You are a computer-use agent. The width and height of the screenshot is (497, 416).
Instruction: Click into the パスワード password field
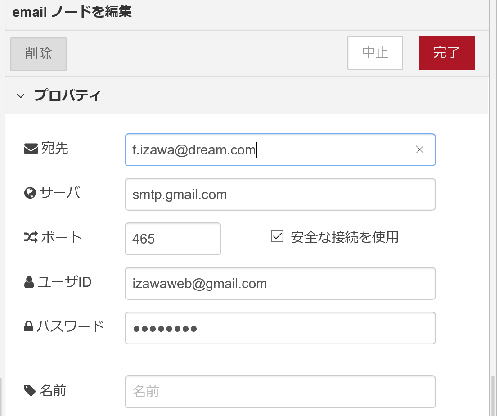[x=280, y=328]
